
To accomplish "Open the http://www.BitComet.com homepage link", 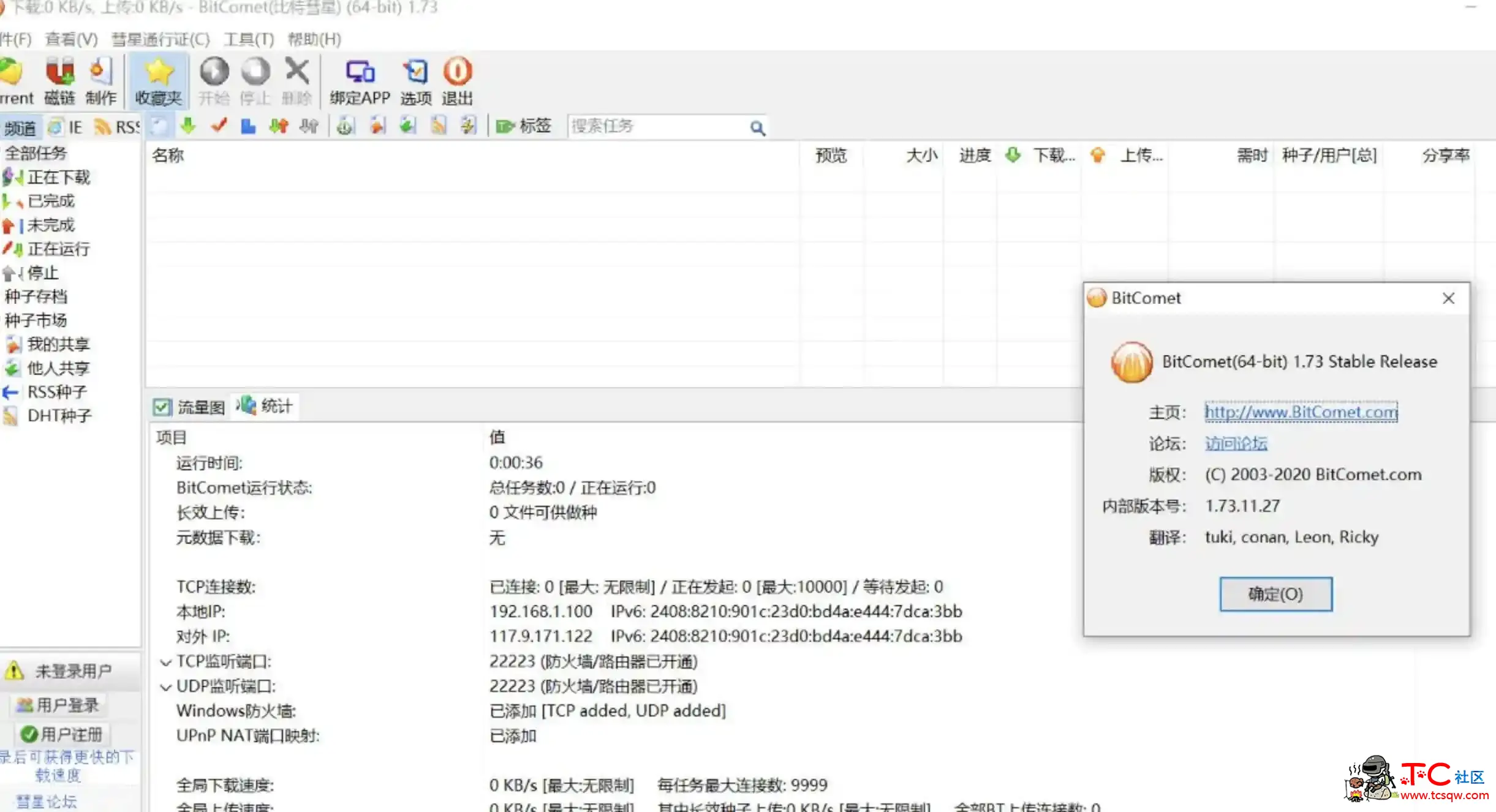I will (x=1301, y=412).
